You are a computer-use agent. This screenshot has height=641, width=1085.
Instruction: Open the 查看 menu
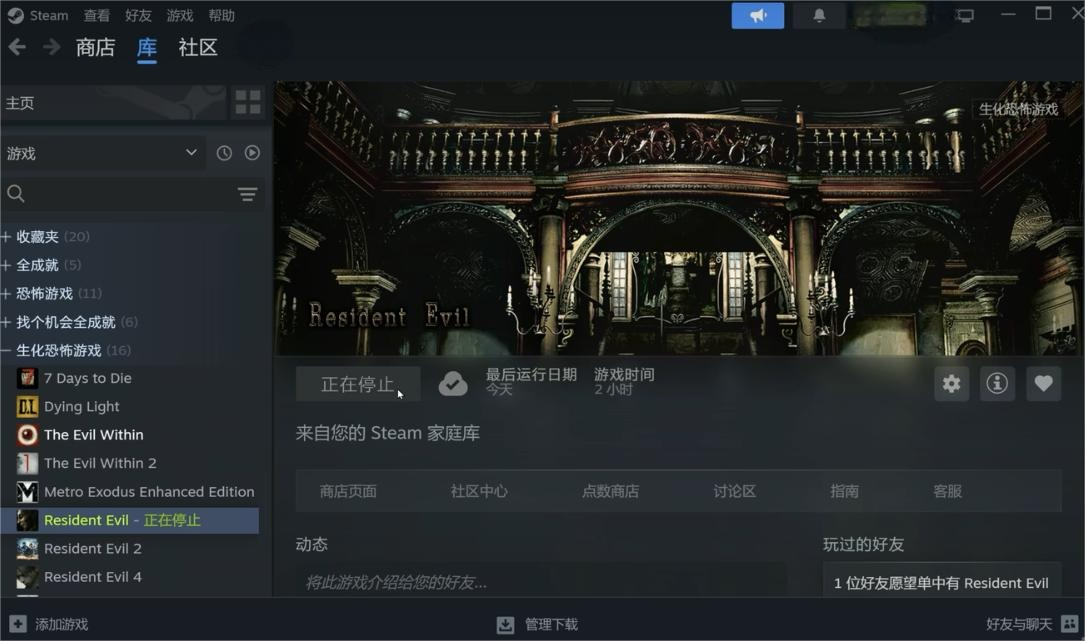click(97, 15)
